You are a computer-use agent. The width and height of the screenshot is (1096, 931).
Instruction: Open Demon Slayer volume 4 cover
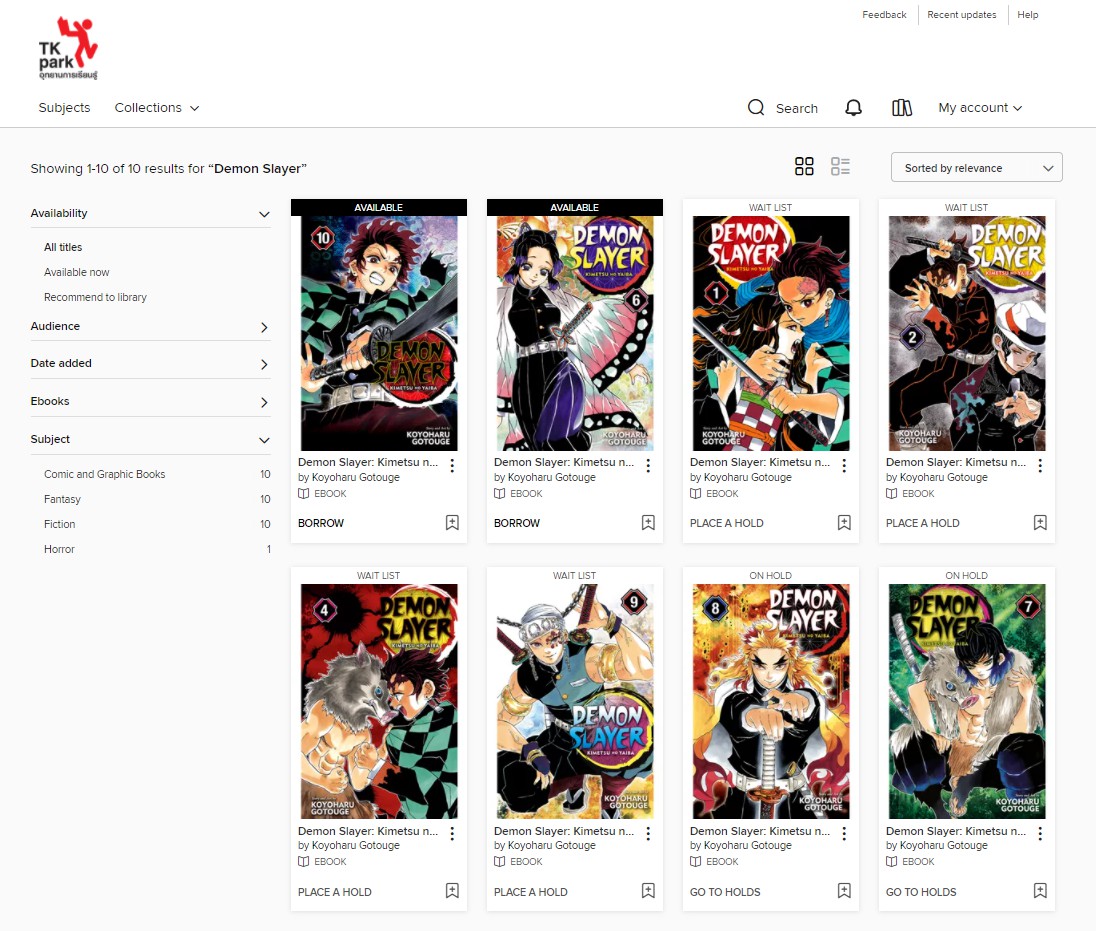379,701
